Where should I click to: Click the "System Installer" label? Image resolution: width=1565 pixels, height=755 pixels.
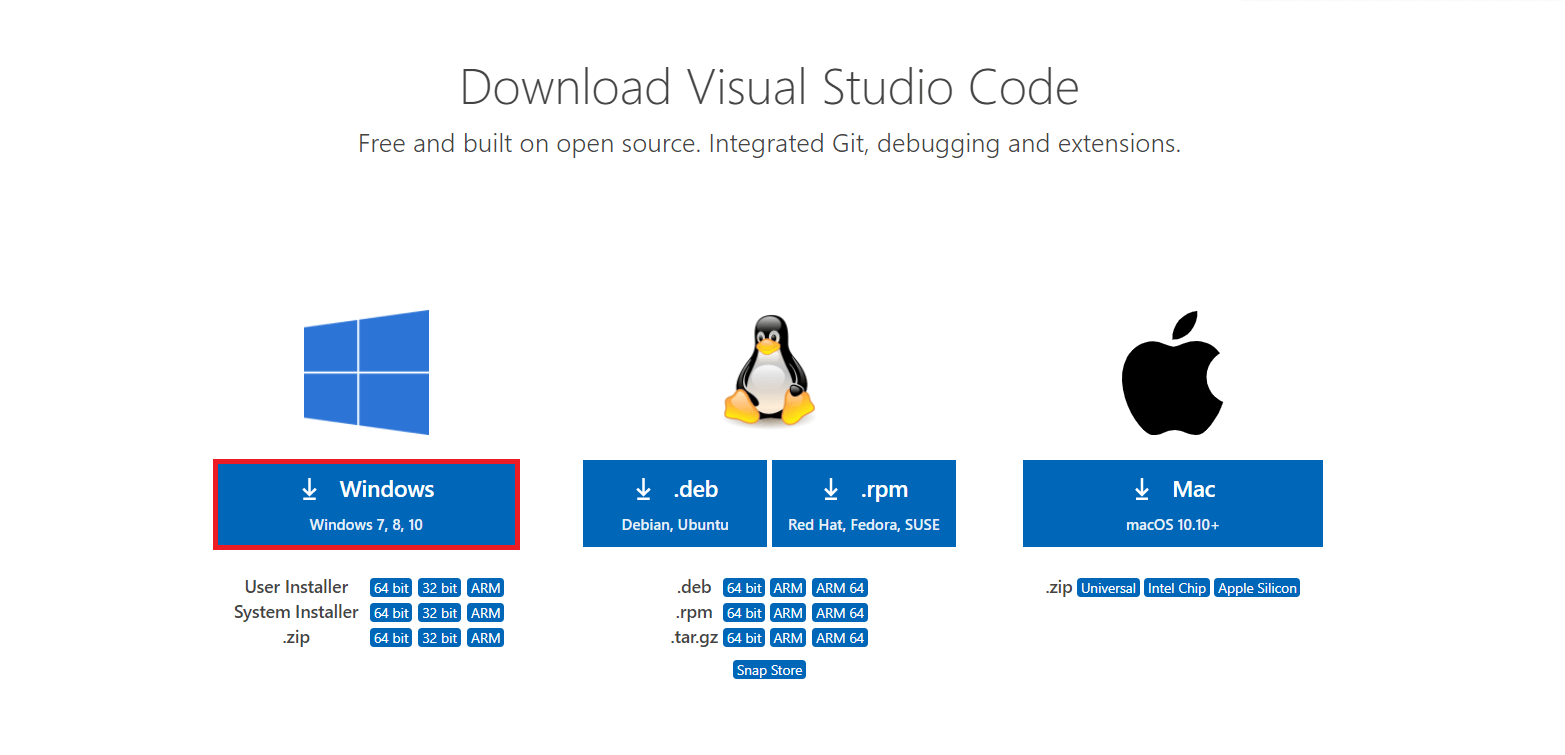pos(296,612)
